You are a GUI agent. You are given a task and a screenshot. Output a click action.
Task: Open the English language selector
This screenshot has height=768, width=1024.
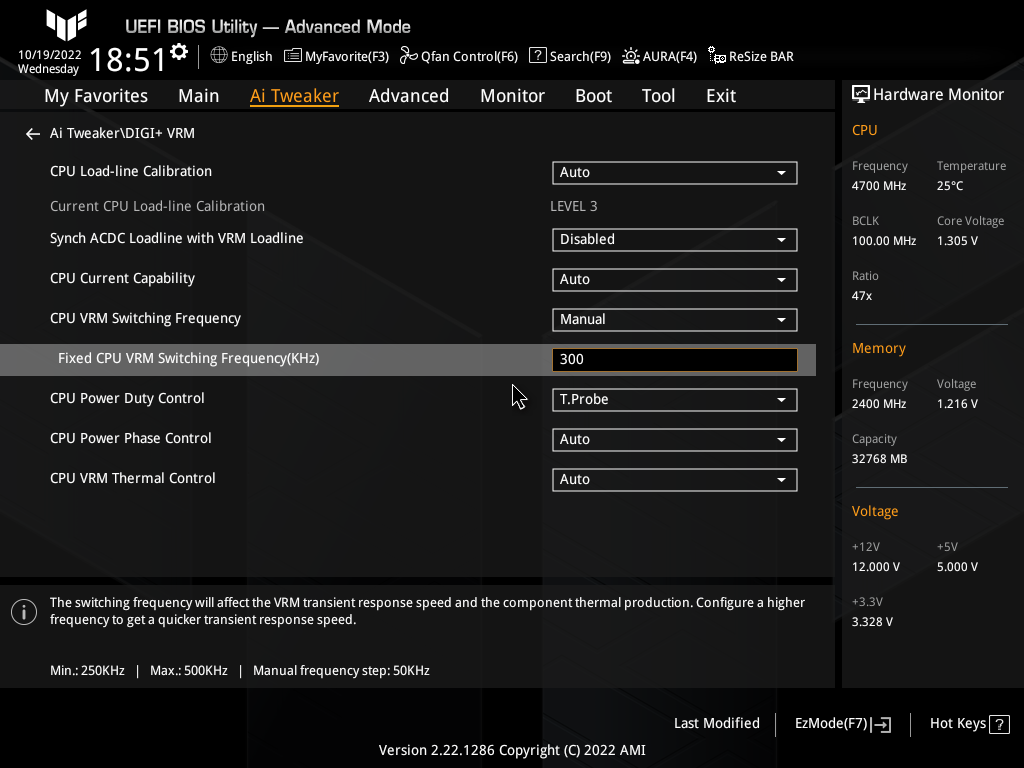[241, 56]
